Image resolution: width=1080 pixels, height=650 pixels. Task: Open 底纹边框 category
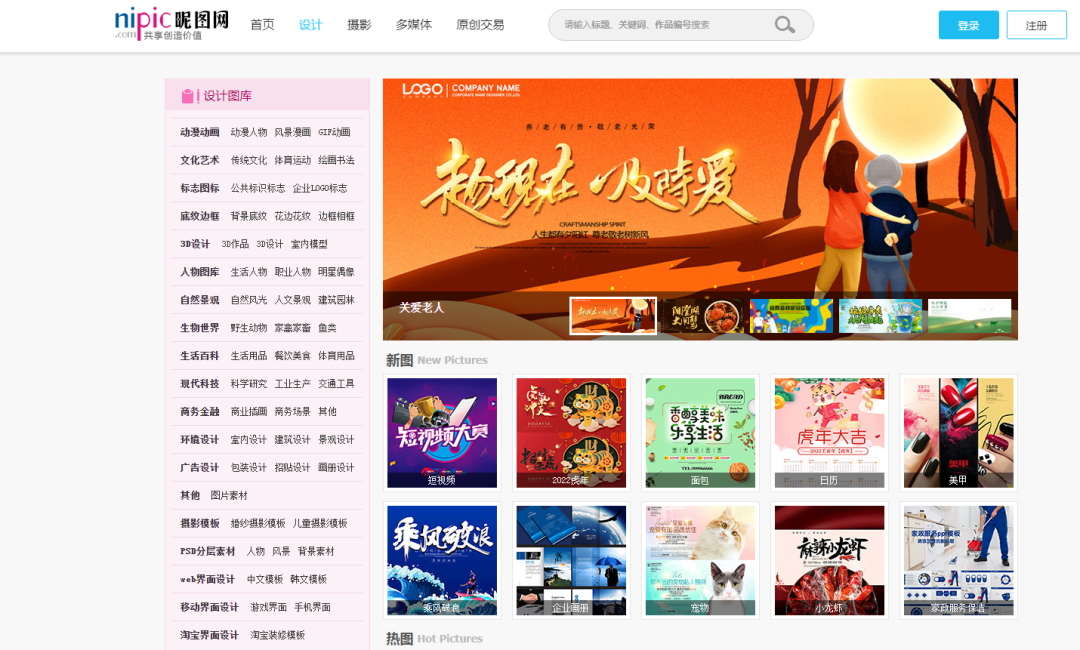pos(200,216)
